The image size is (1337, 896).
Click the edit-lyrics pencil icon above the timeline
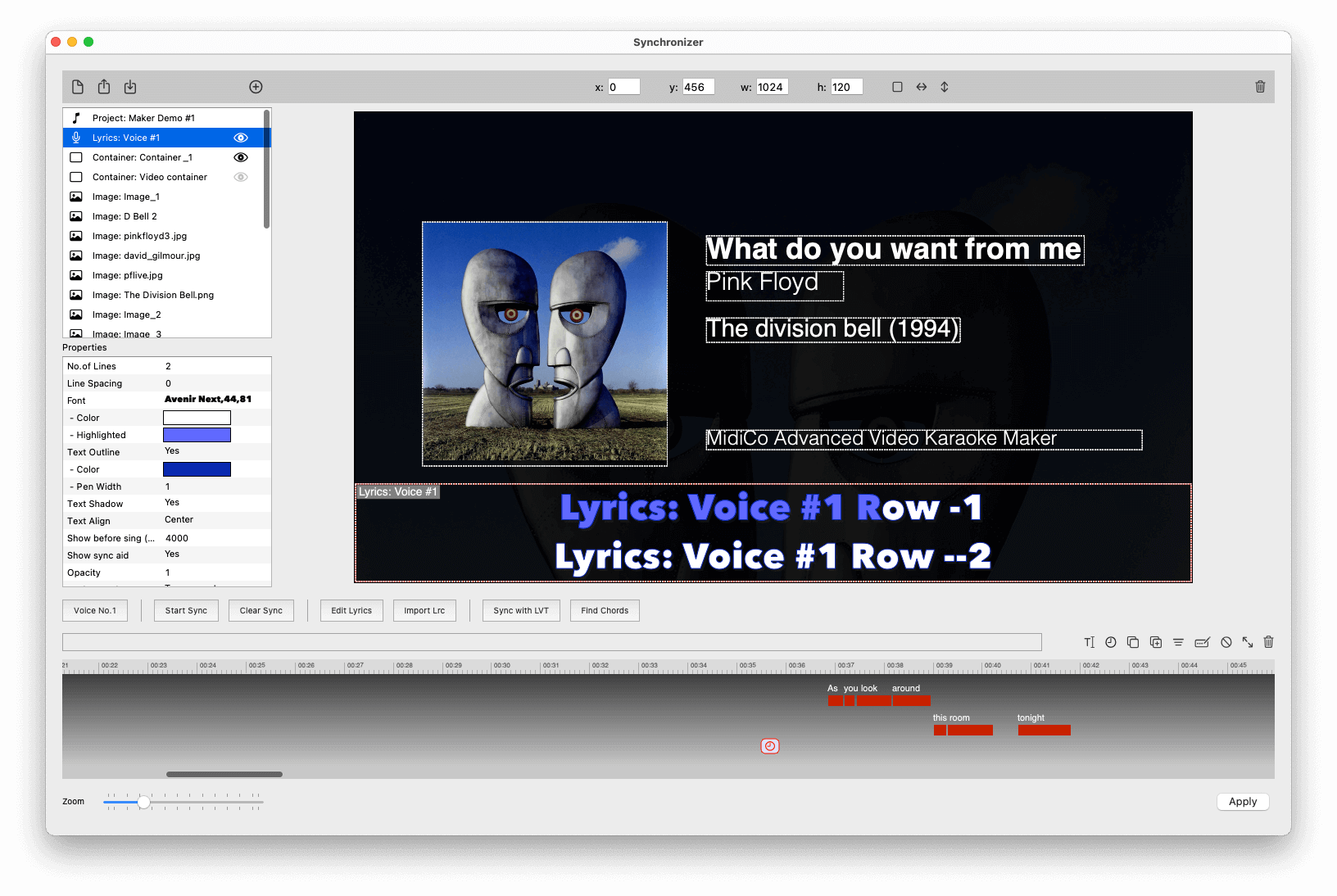(x=1201, y=642)
